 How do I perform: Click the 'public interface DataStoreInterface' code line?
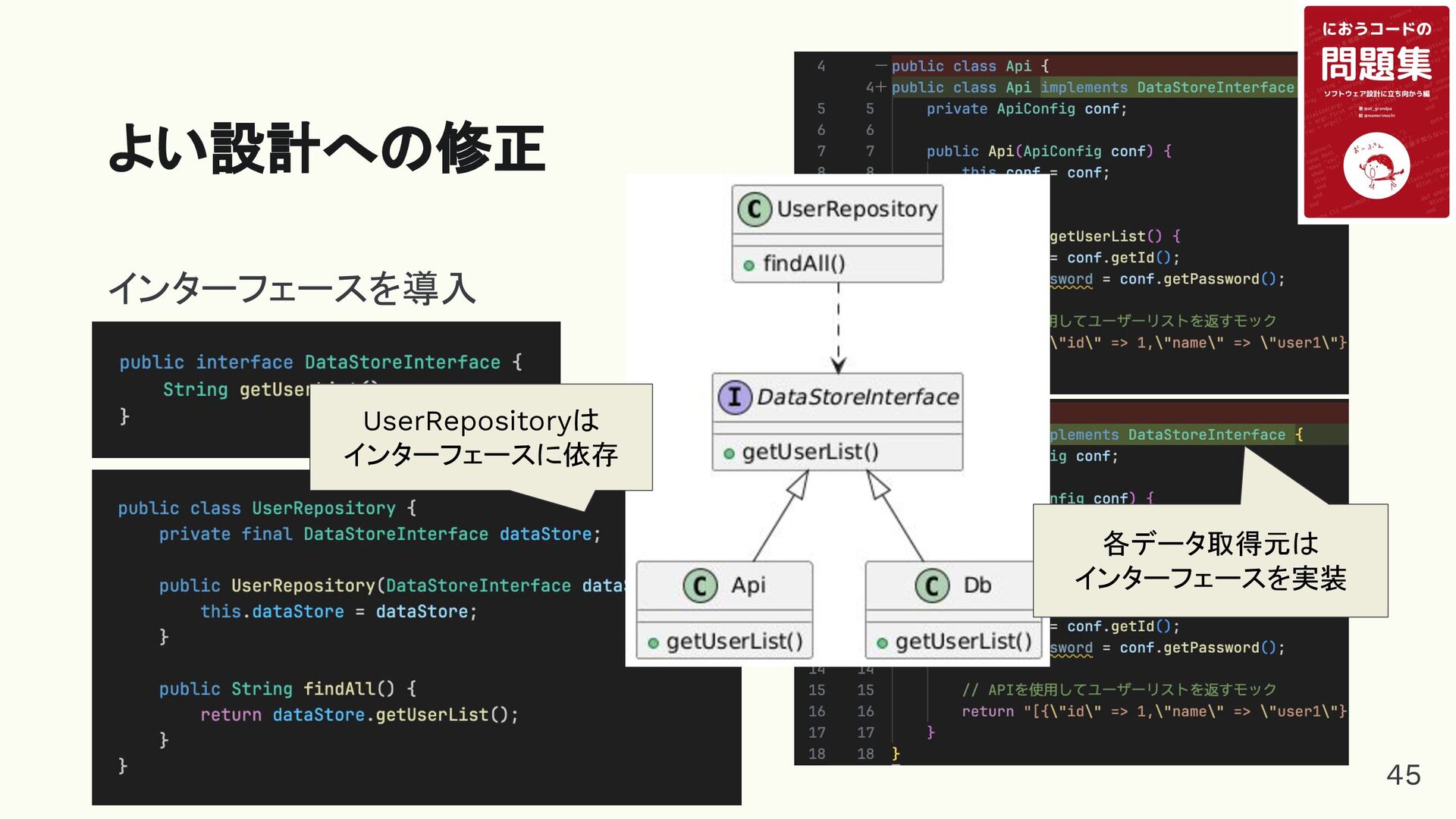point(320,362)
